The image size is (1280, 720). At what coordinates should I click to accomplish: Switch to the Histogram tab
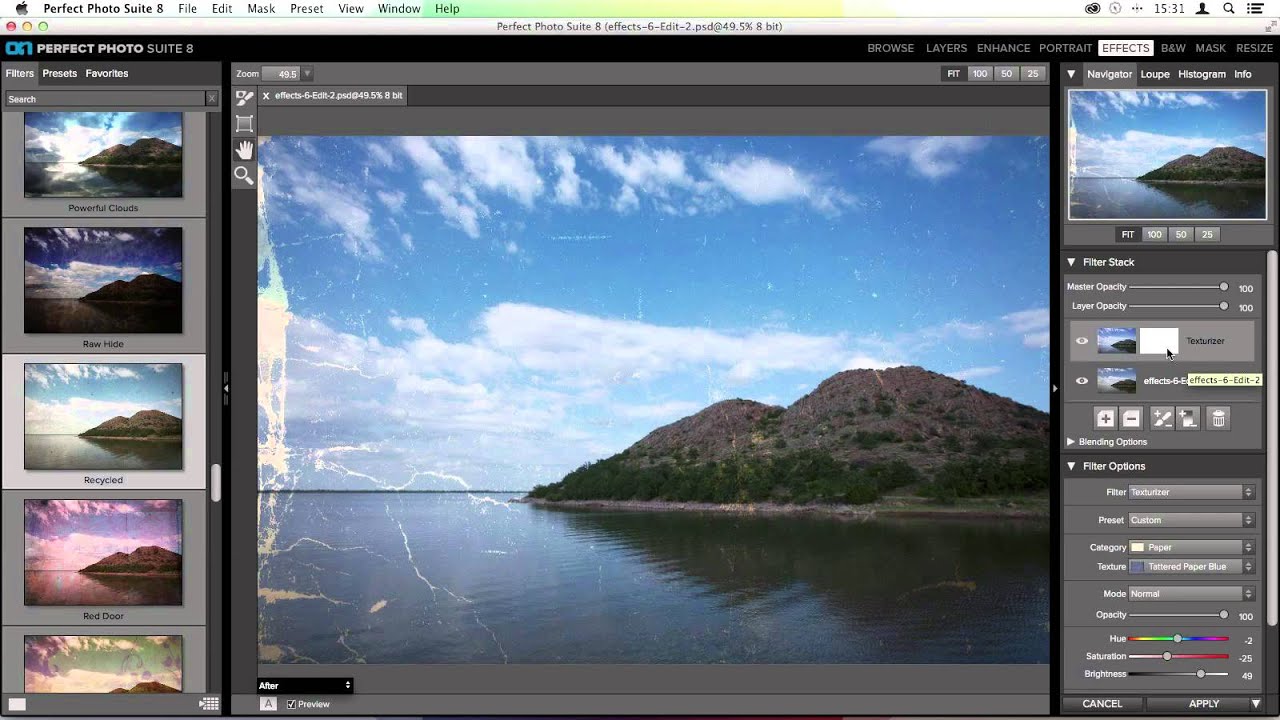point(1202,74)
